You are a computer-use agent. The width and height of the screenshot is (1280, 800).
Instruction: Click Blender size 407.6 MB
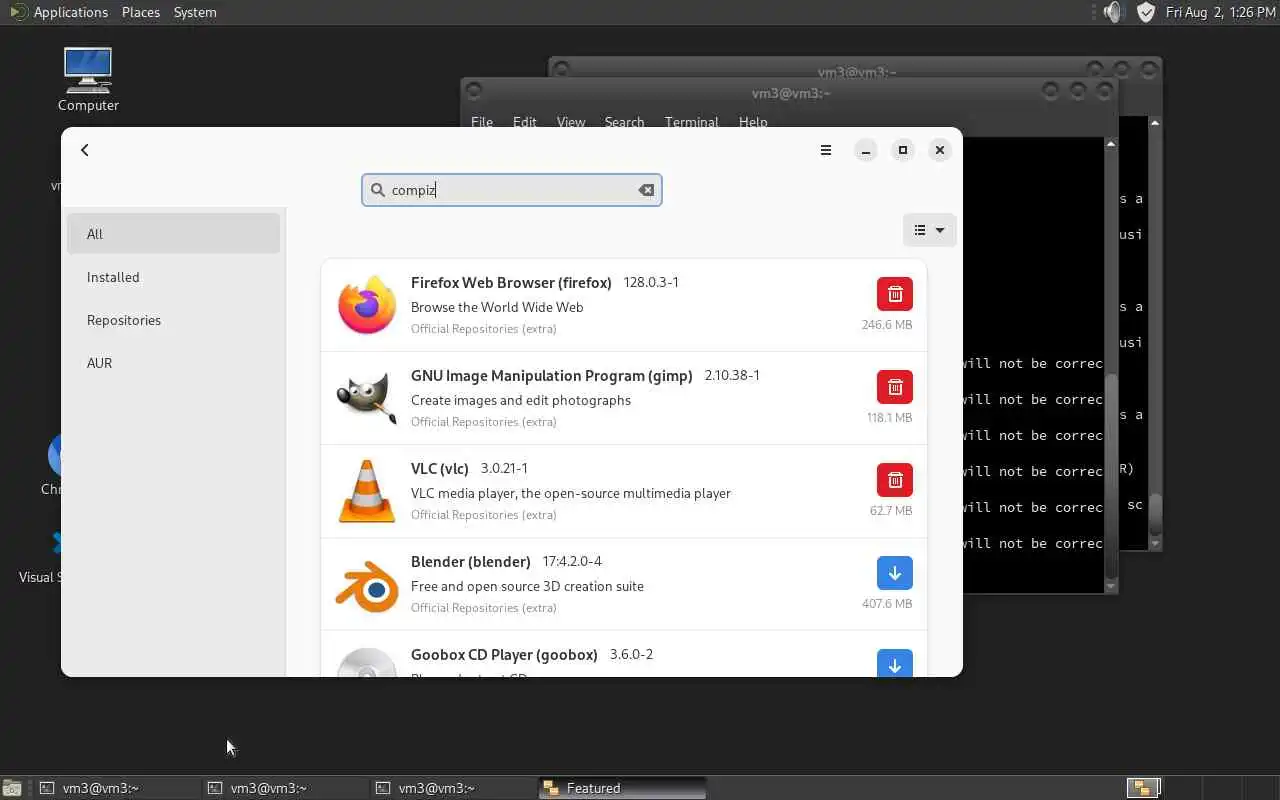tap(887, 604)
